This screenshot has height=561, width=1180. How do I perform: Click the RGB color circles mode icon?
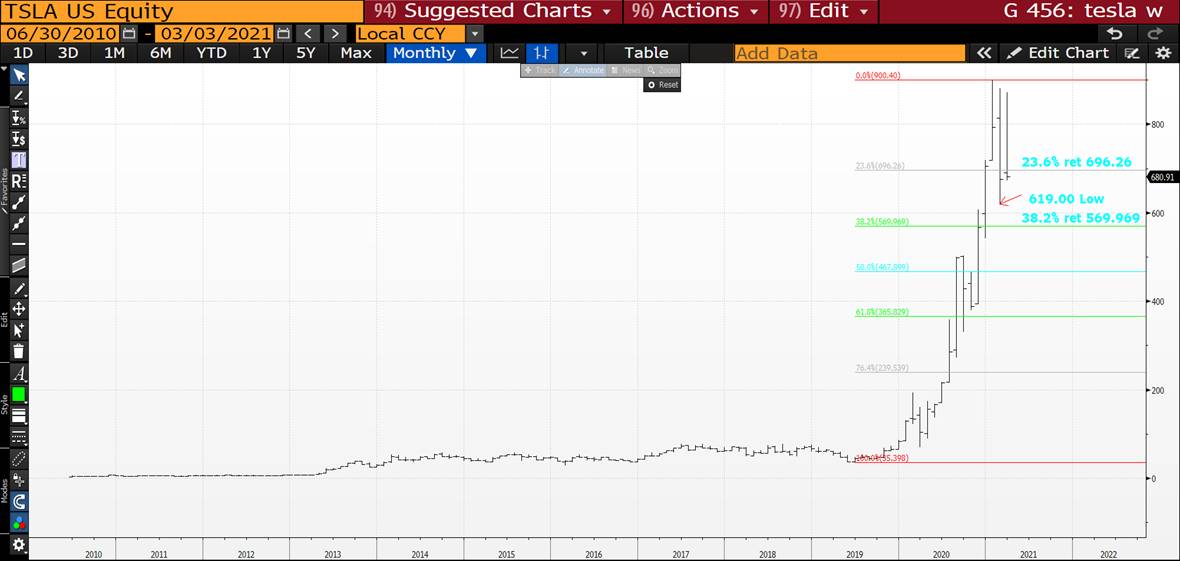(19, 523)
